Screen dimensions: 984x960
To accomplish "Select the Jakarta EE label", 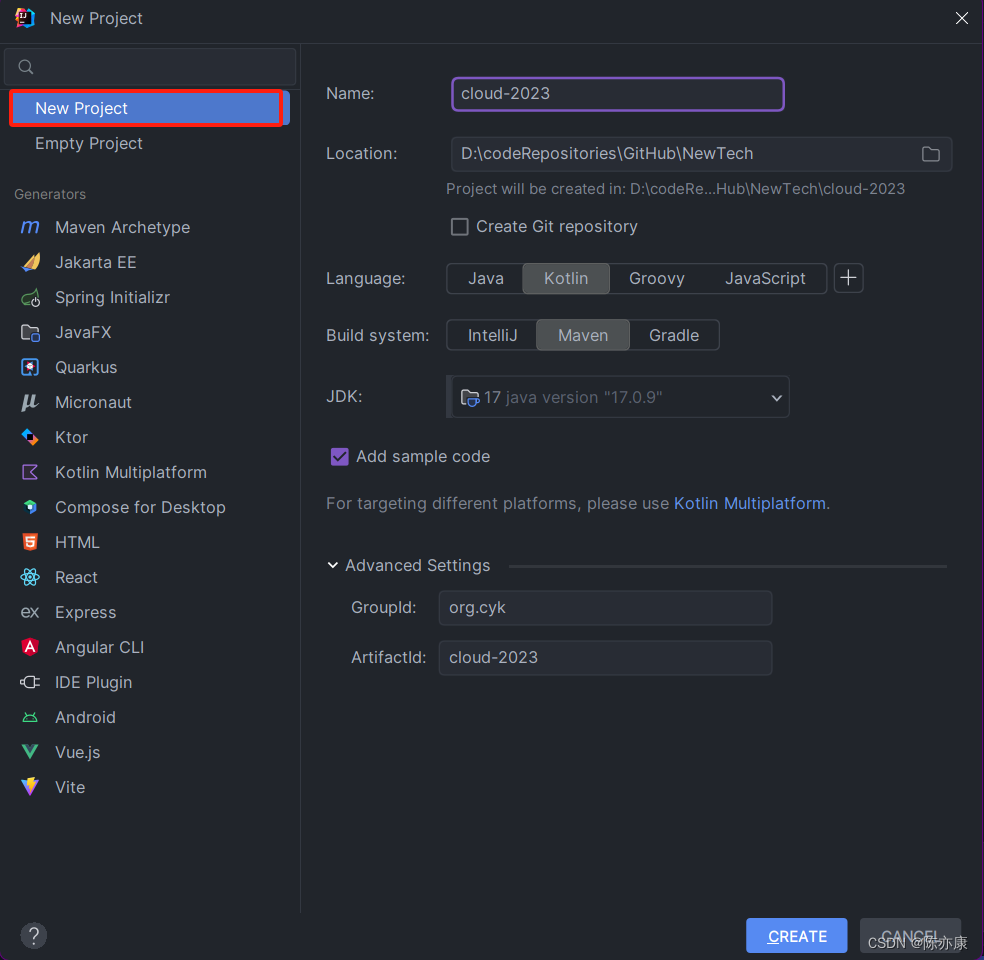I will [95, 262].
